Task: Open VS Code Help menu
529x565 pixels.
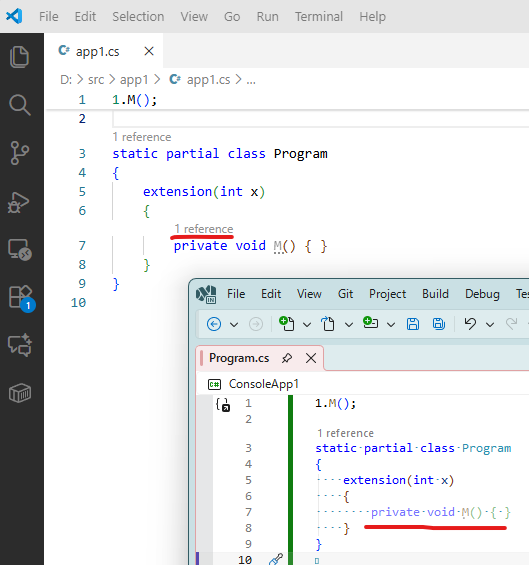Action: point(372,17)
